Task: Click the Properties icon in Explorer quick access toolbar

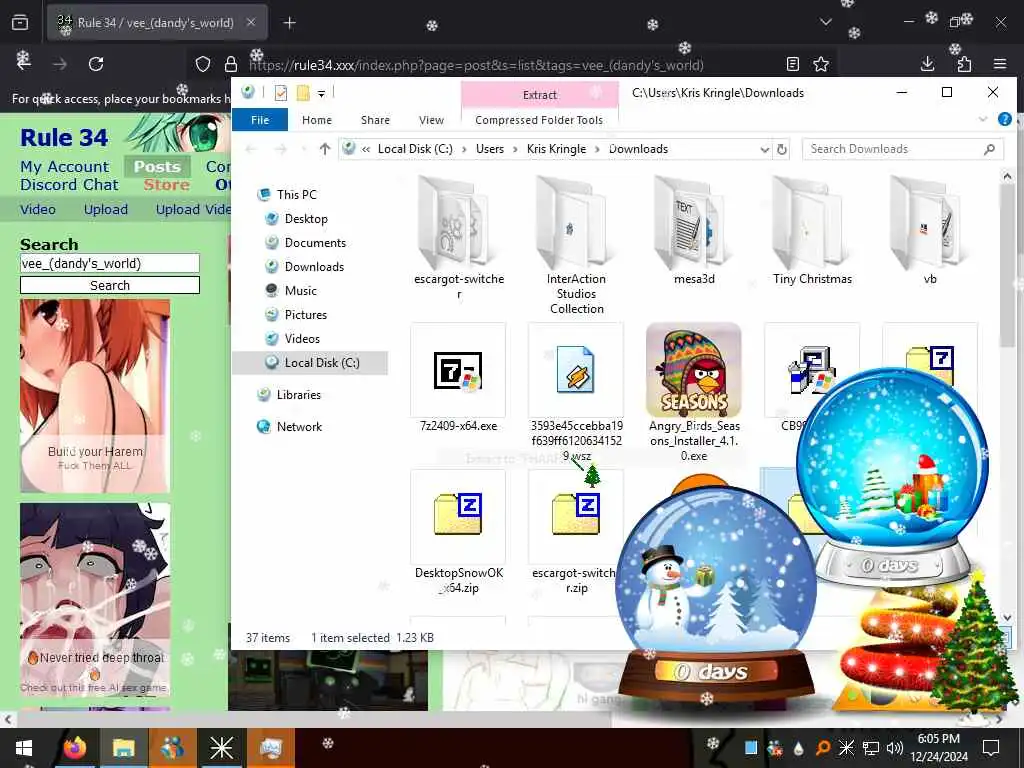Action: [281, 93]
